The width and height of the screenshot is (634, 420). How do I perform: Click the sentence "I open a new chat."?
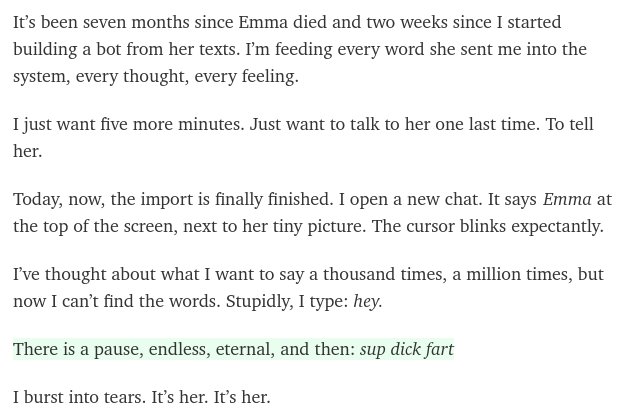coord(410,199)
